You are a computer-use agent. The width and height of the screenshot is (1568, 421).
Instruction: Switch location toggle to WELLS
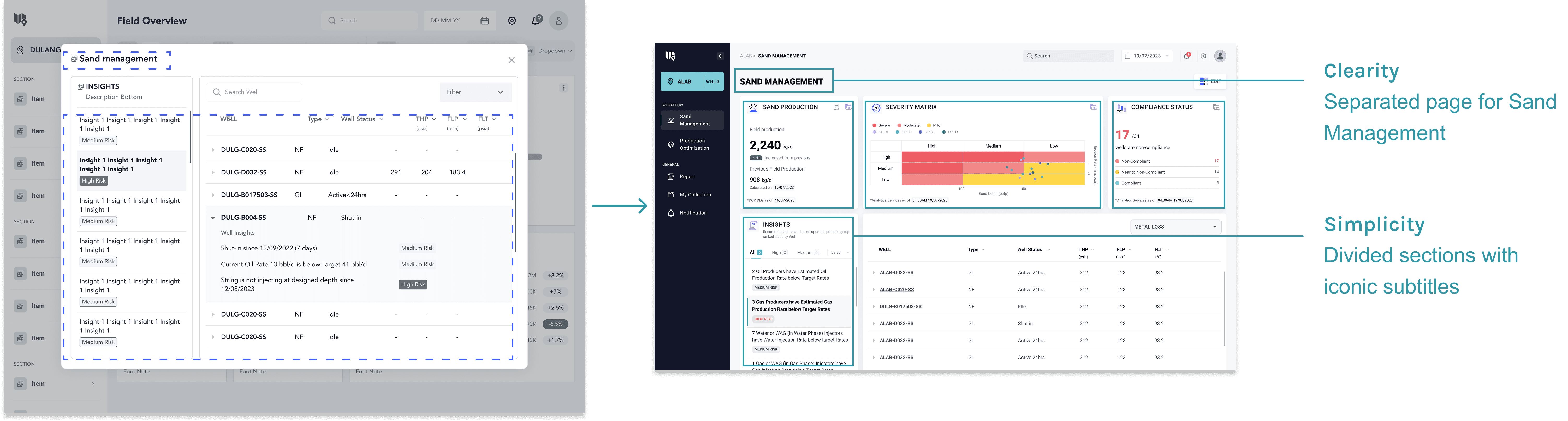coord(712,82)
